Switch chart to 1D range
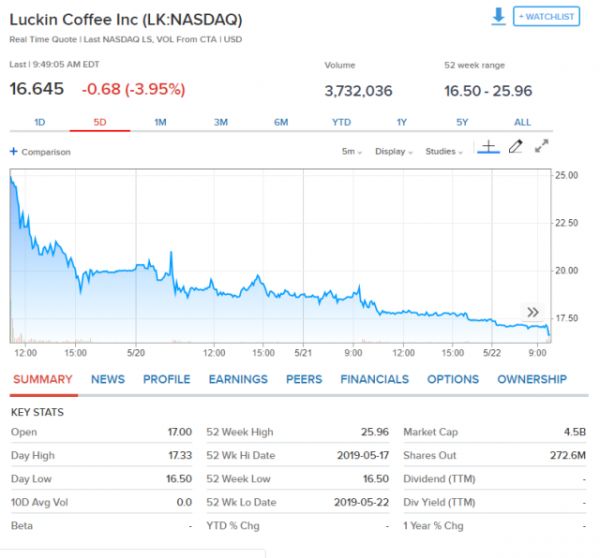Image resolution: width=600 pixels, height=558 pixels. click(40, 122)
